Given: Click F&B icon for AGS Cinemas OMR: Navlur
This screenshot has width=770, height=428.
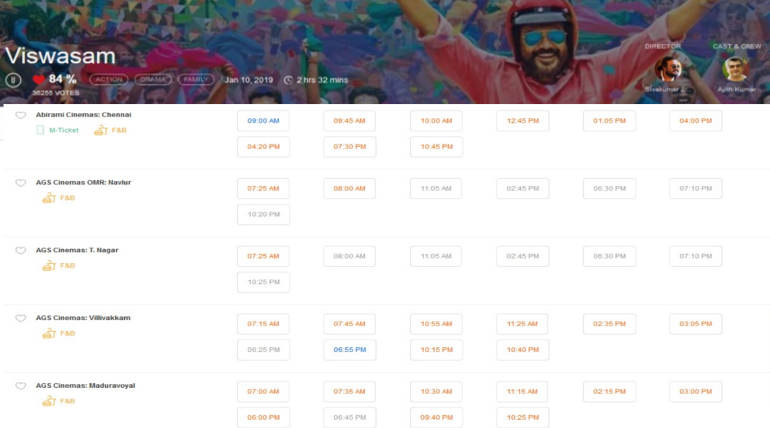Looking at the screenshot, I should click(x=48, y=198).
